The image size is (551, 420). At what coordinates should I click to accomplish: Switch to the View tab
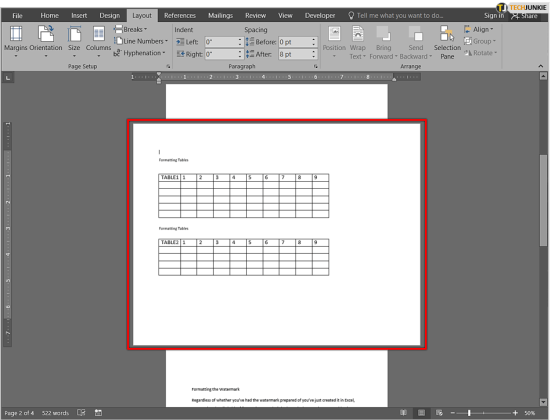[285, 15]
